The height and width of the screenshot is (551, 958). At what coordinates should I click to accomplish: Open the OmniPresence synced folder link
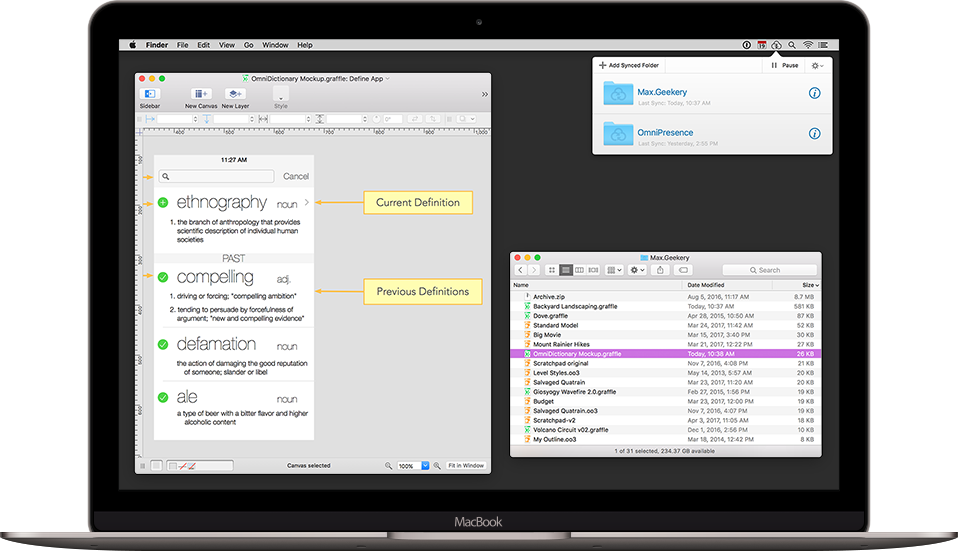(665, 133)
